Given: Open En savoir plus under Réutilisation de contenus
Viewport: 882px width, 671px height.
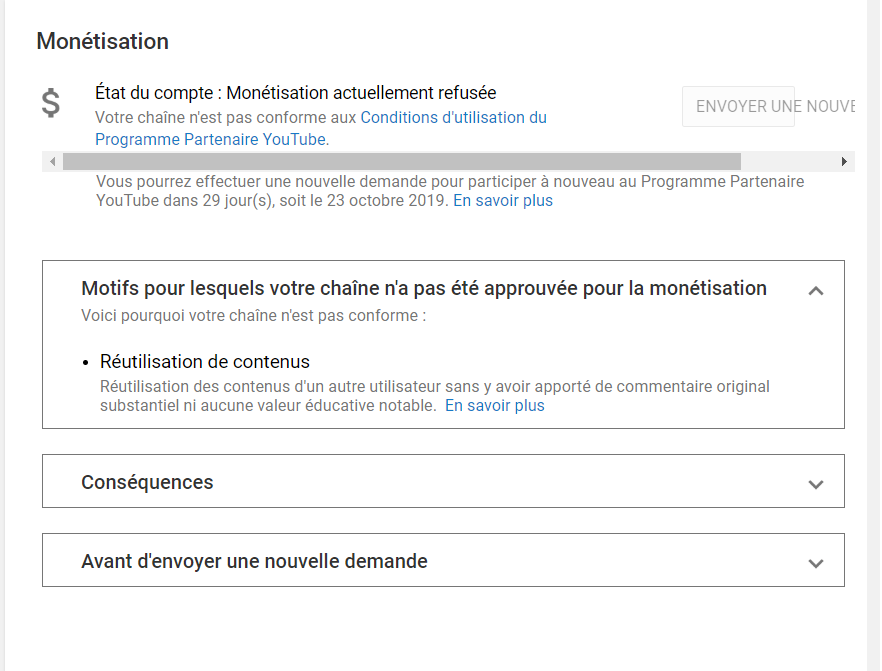Looking at the screenshot, I should (494, 406).
